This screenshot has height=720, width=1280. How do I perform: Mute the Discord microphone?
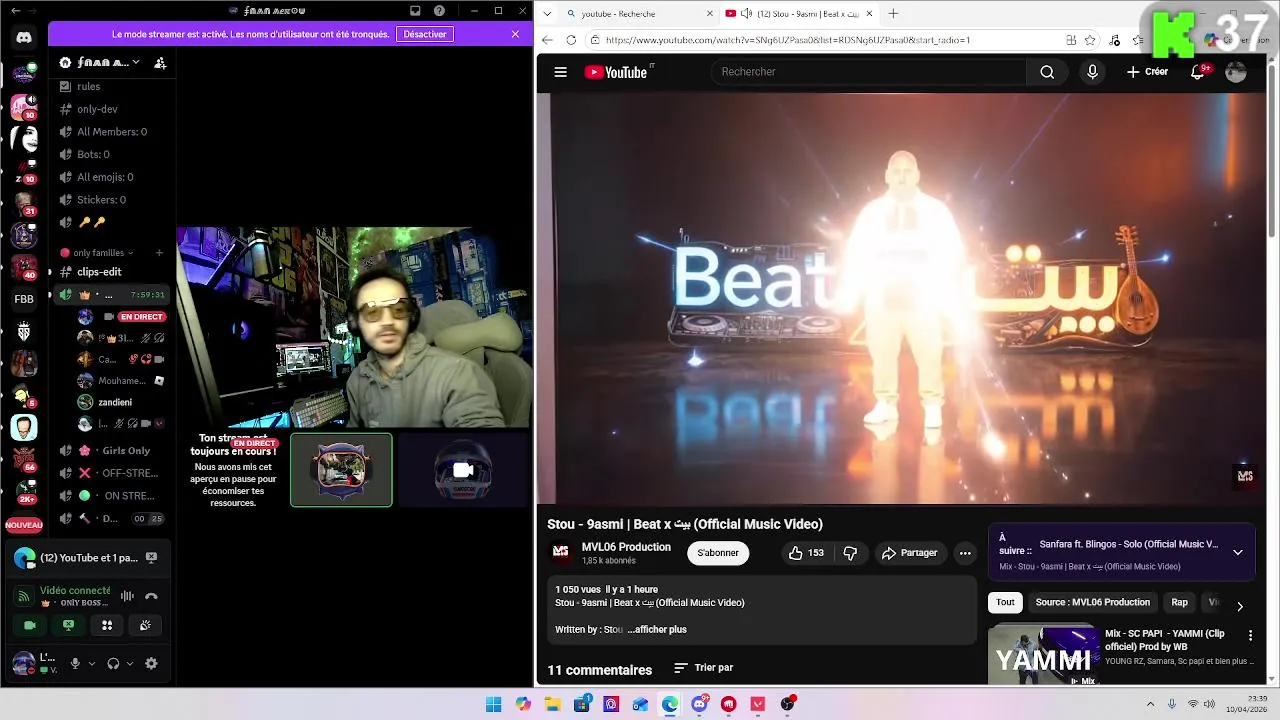coord(74,663)
